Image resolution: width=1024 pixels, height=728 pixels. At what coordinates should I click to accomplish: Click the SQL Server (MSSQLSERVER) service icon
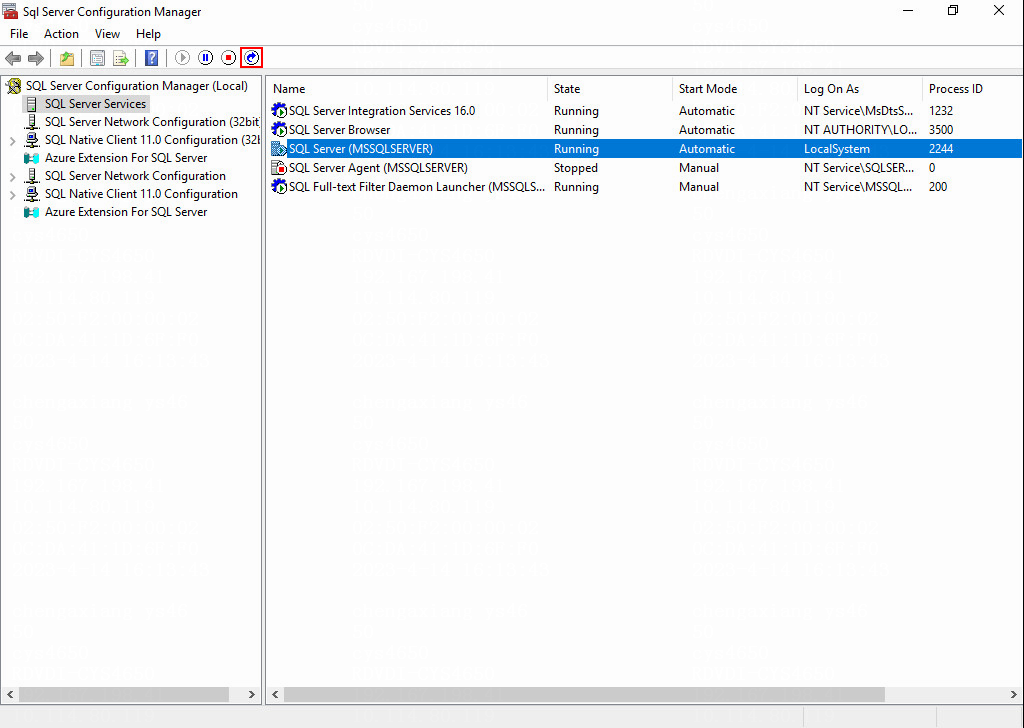(280, 149)
